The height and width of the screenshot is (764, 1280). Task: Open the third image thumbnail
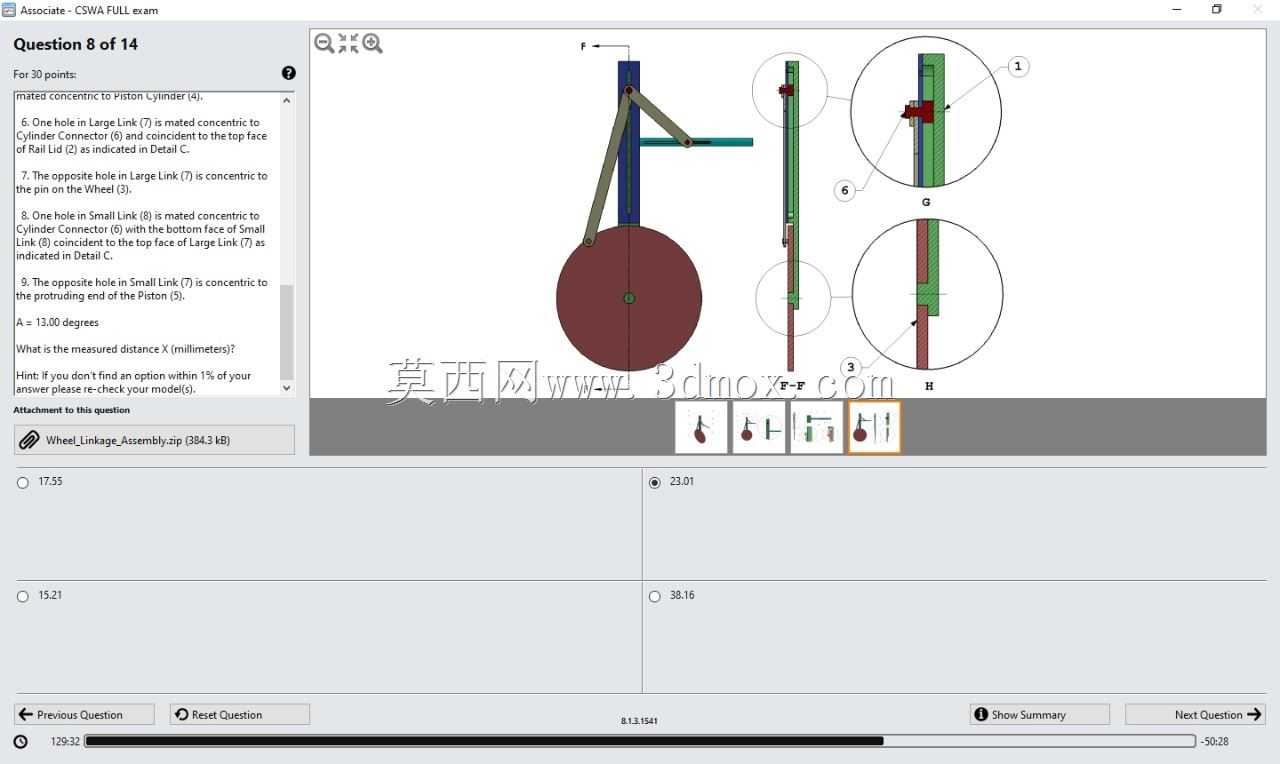tap(816, 427)
